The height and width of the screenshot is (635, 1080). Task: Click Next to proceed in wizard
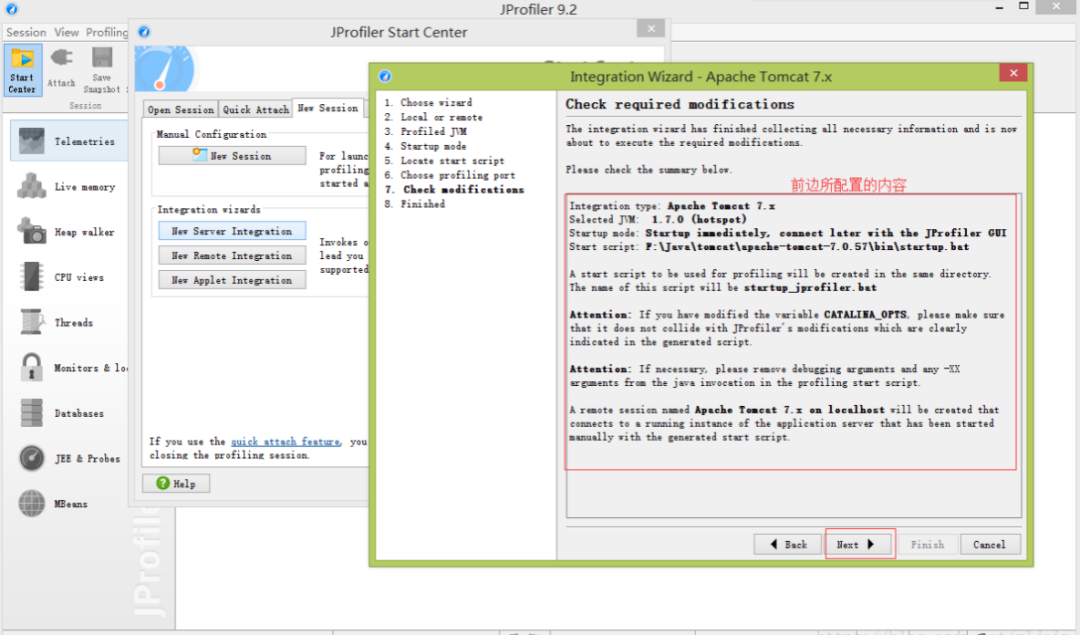tap(860, 544)
